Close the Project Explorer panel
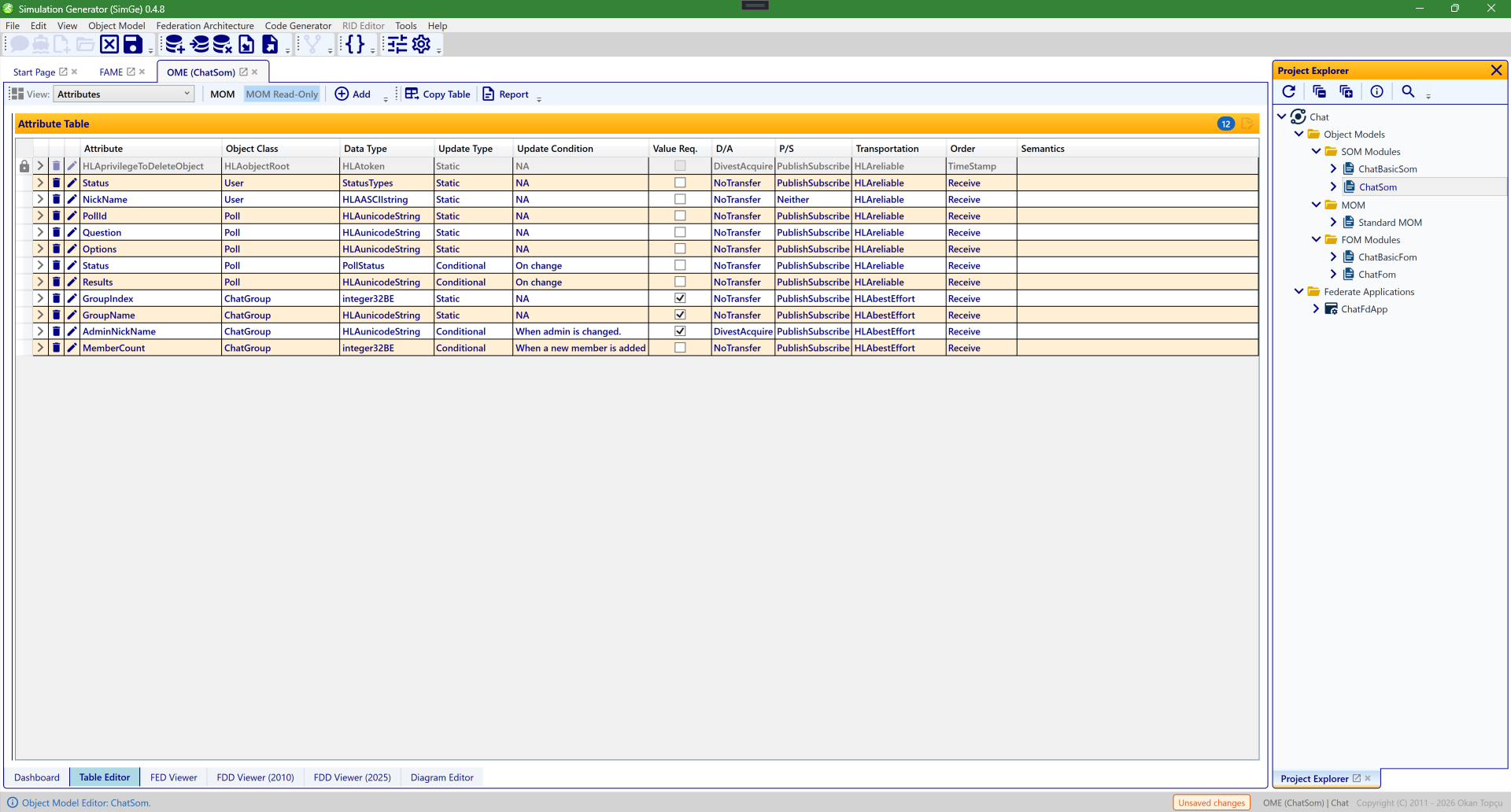The image size is (1511, 812). [1496, 70]
